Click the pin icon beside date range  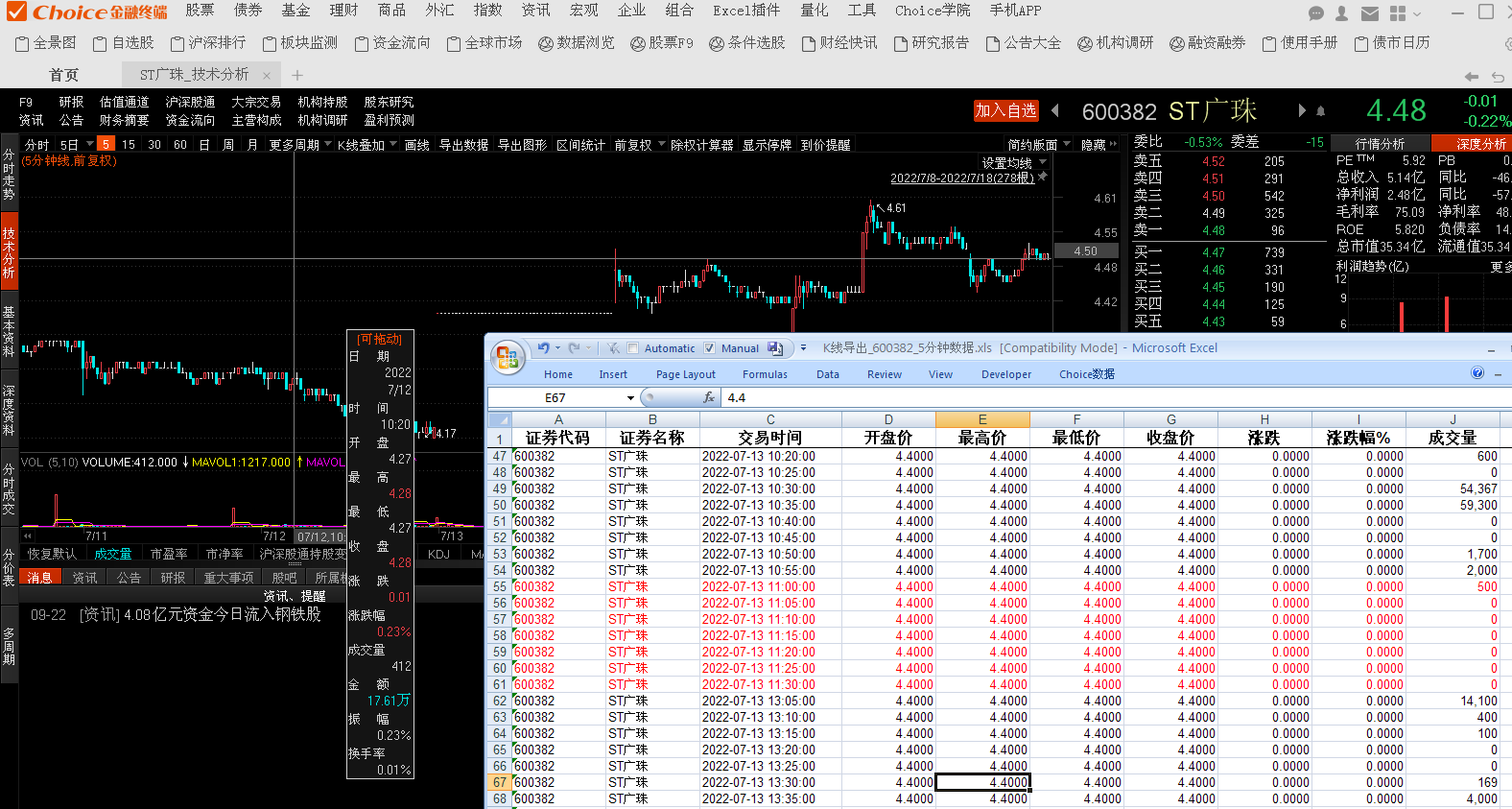[1043, 177]
